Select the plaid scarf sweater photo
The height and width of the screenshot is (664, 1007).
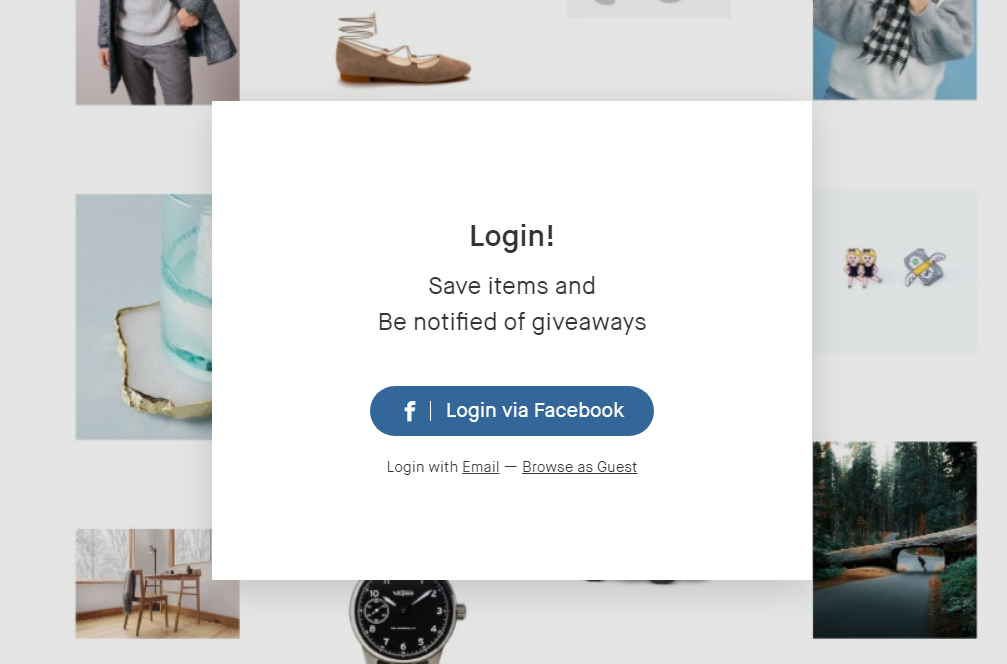(x=895, y=49)
